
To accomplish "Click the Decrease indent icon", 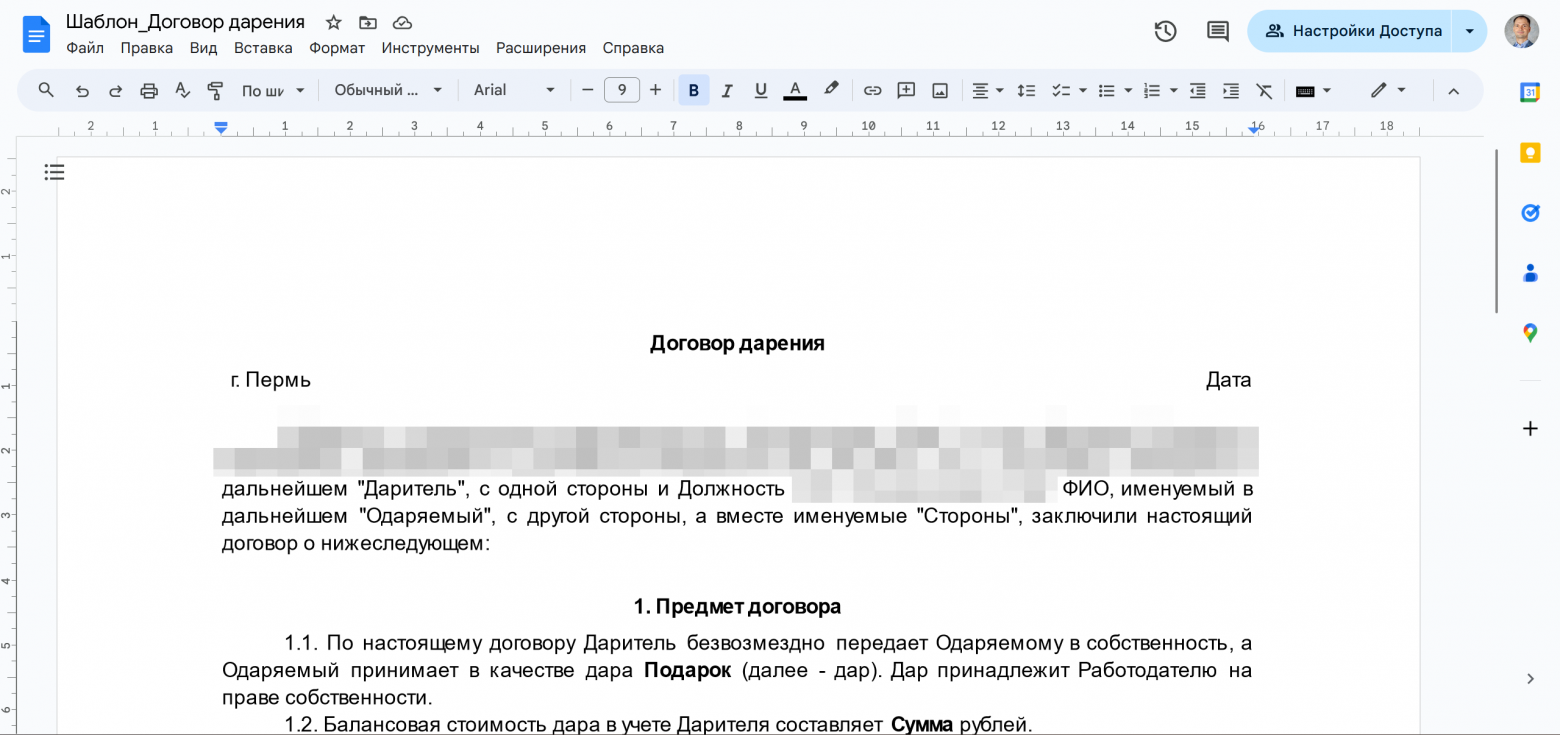I will pyautogui.click(x=1197, y=90).
